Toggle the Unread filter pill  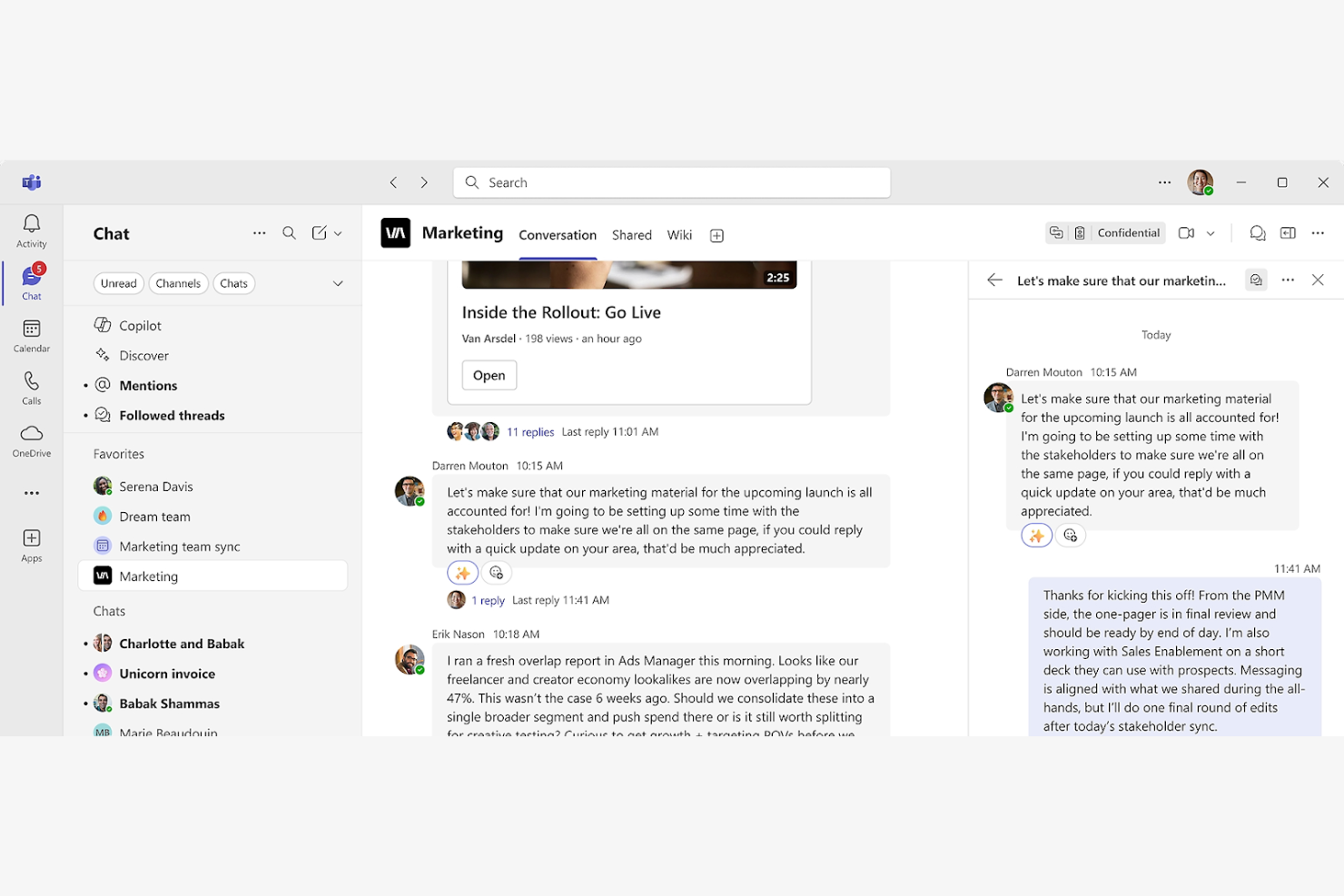[x=118, y=282]
